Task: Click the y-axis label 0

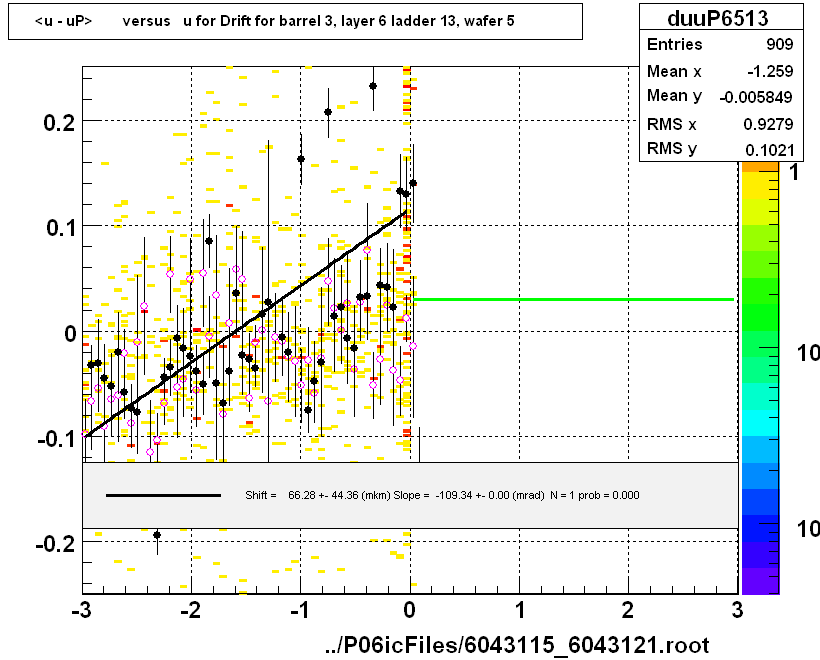Action: [70, 334]
